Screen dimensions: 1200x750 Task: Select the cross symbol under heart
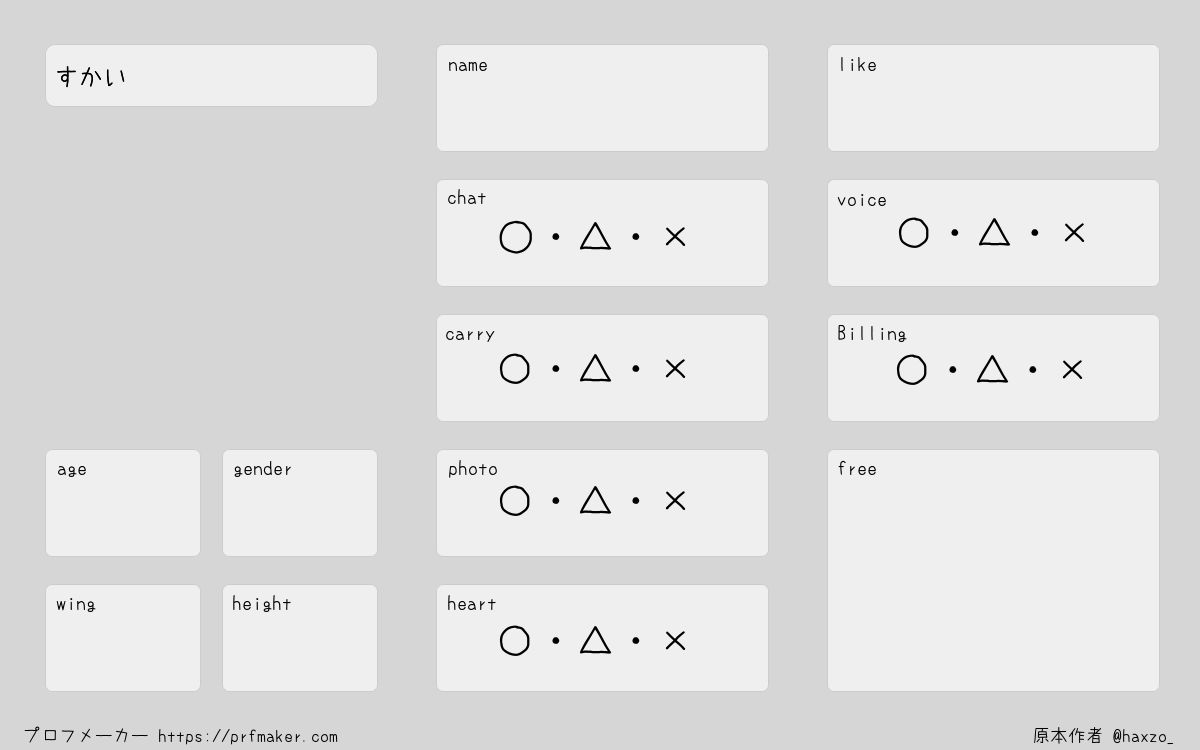click(x=675, y=640)
